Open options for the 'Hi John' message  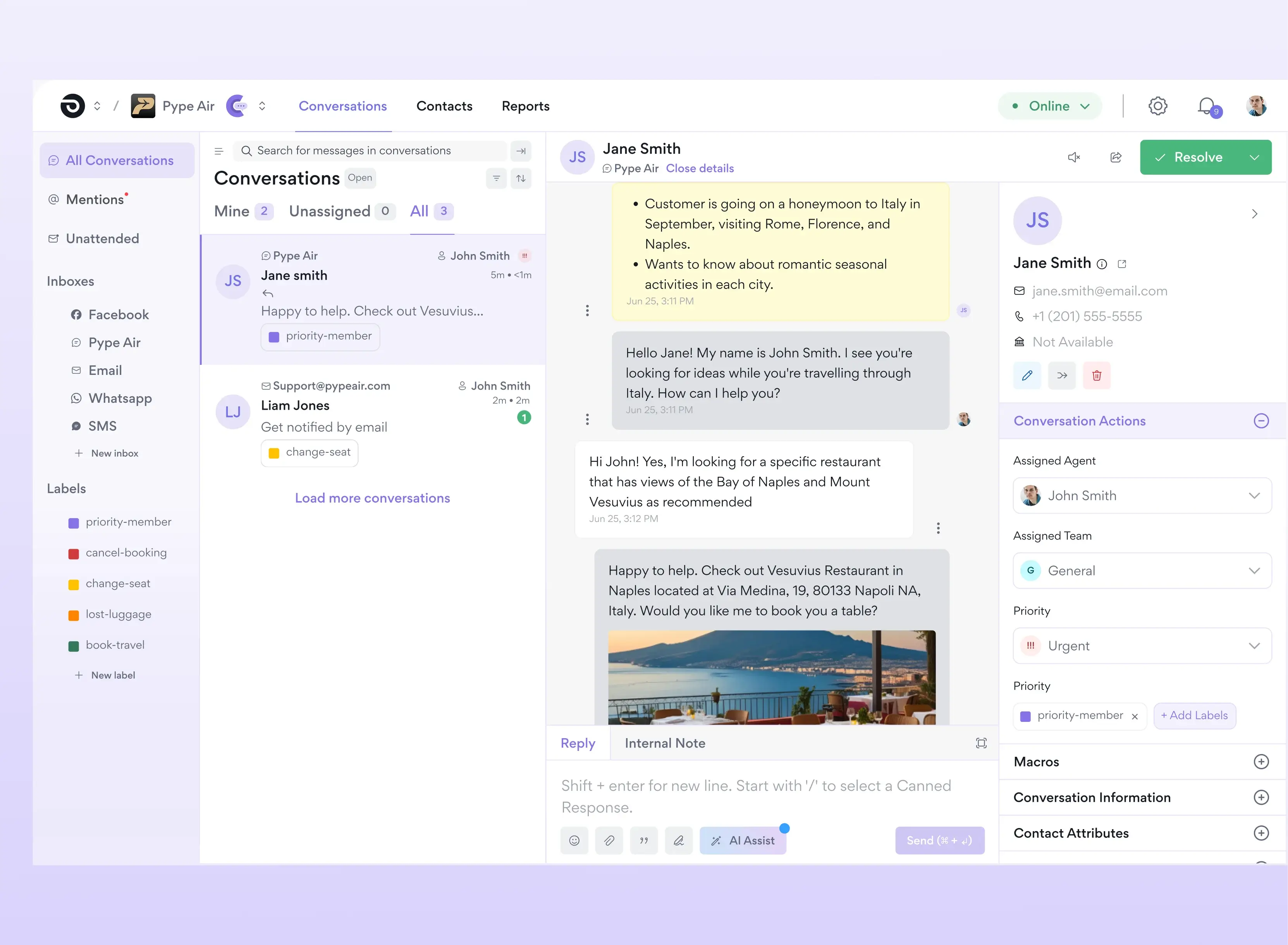coord(938,528)
